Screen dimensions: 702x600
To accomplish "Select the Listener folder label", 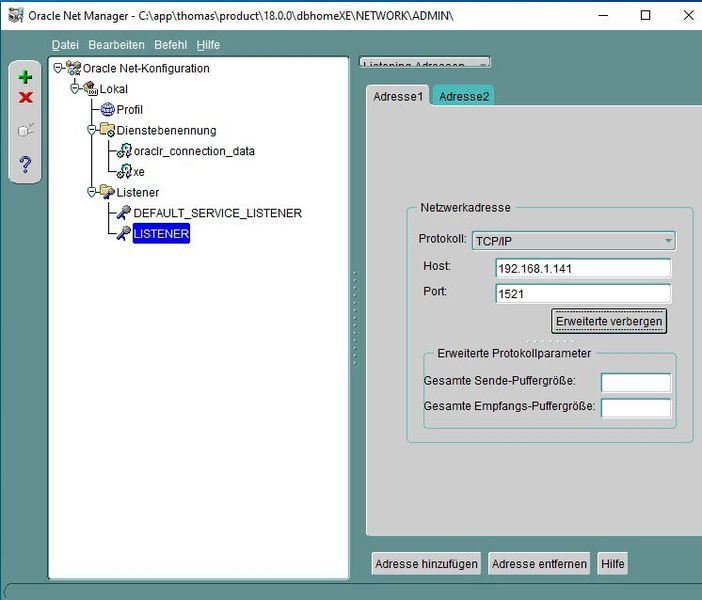I will [x=138, y=192].
